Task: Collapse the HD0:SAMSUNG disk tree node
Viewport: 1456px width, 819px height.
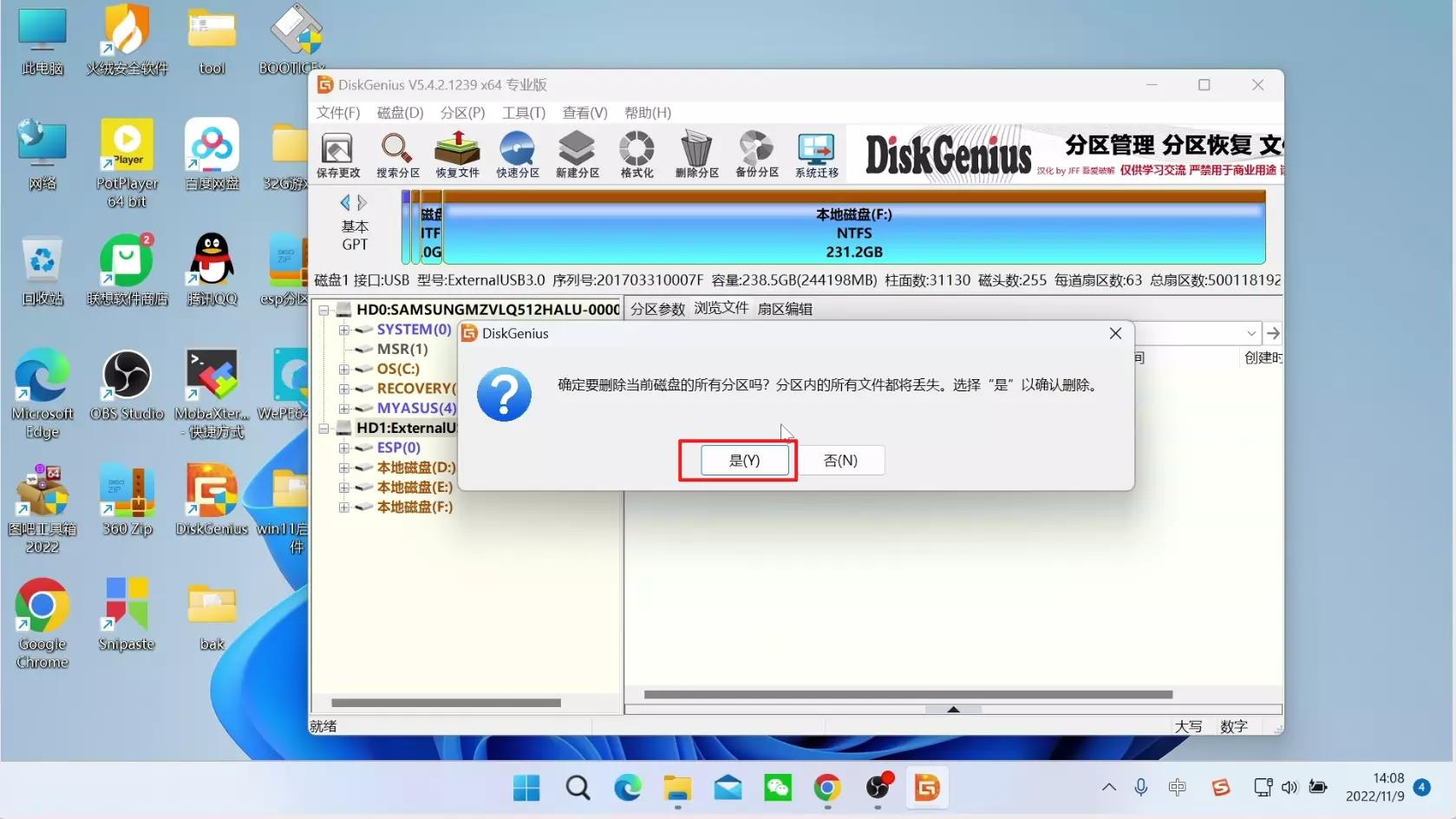Action: 324,309
